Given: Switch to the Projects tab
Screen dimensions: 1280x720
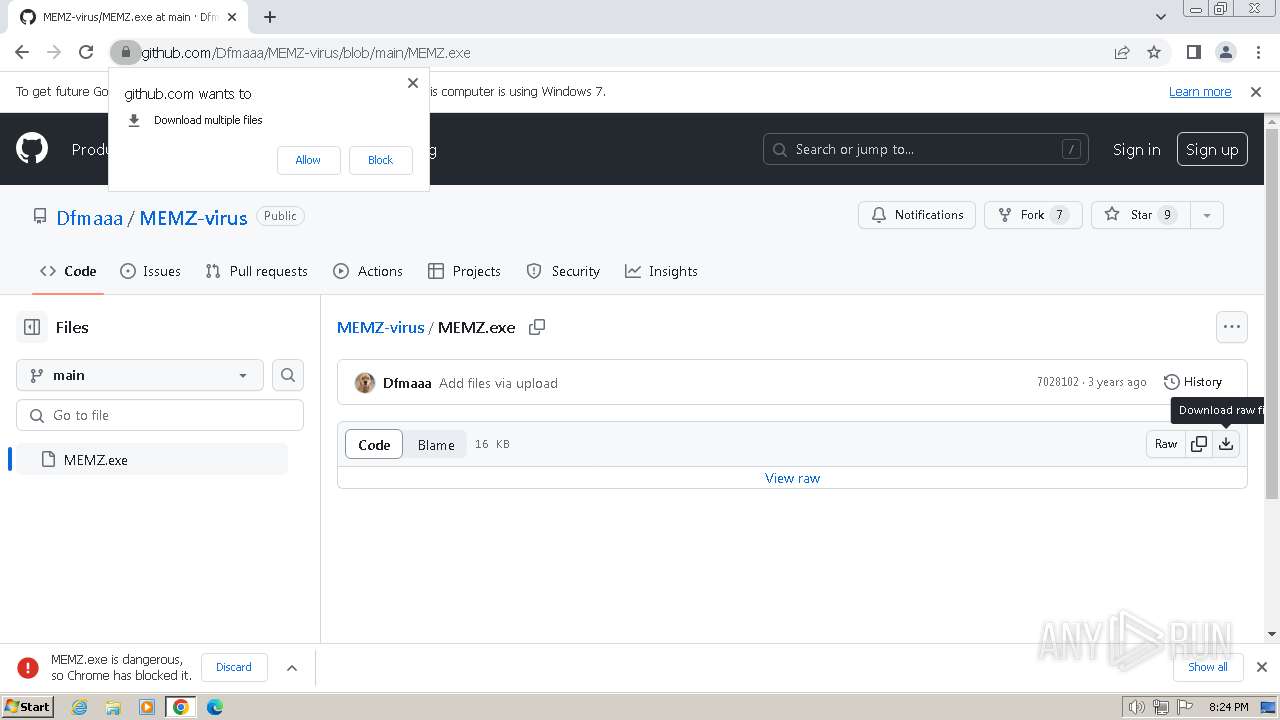Looking at the screenshot, I should click(x=464, y=271).
